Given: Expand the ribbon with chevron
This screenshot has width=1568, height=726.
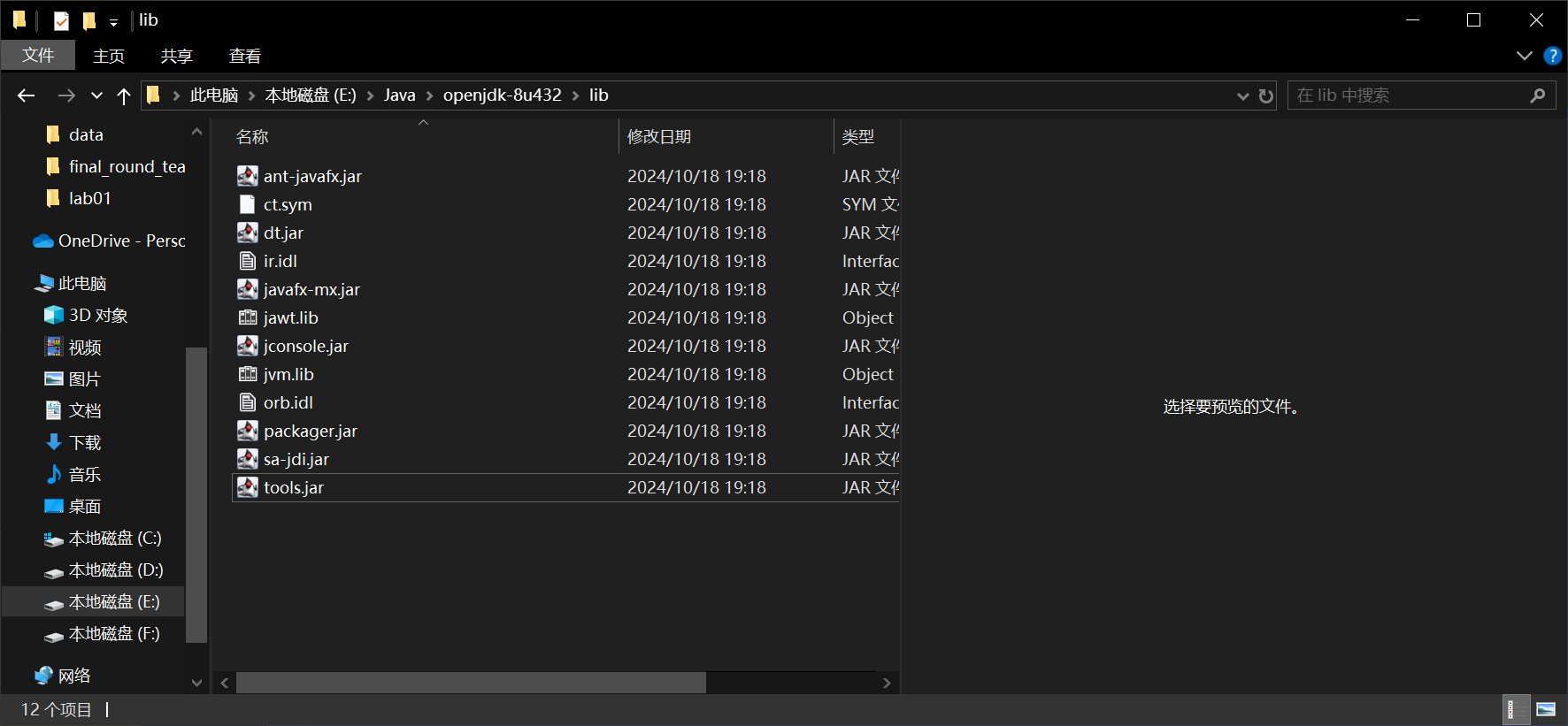Looking at the screenshot, I should [x=1524, y=56].
